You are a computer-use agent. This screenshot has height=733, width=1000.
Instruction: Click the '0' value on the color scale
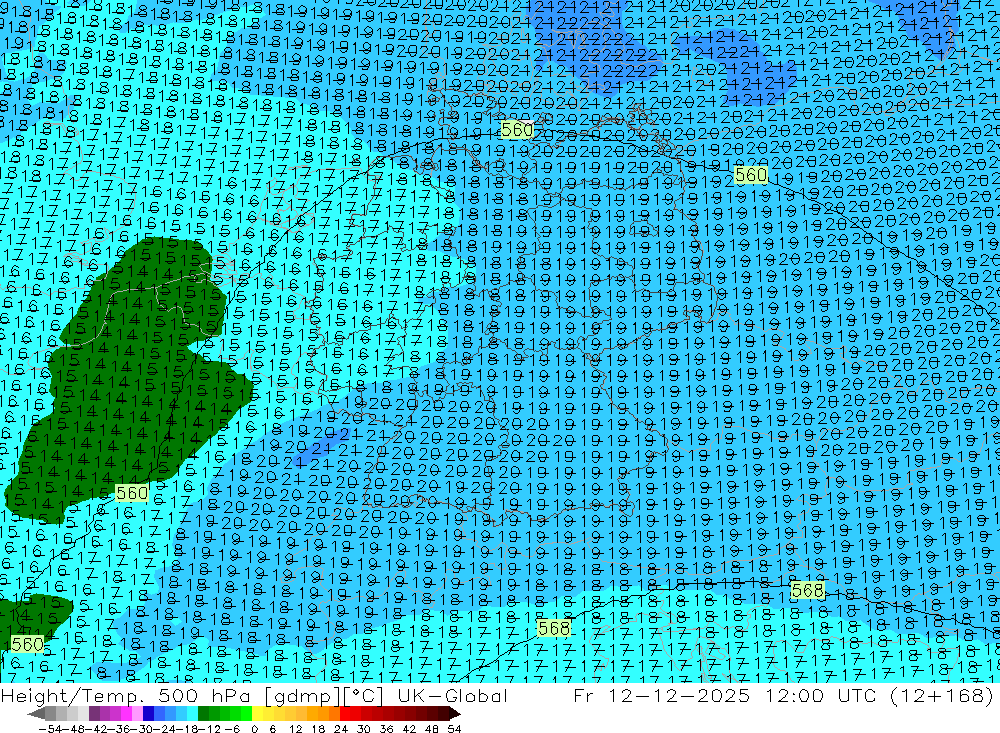pyautogui.click(x=254, y=729)
